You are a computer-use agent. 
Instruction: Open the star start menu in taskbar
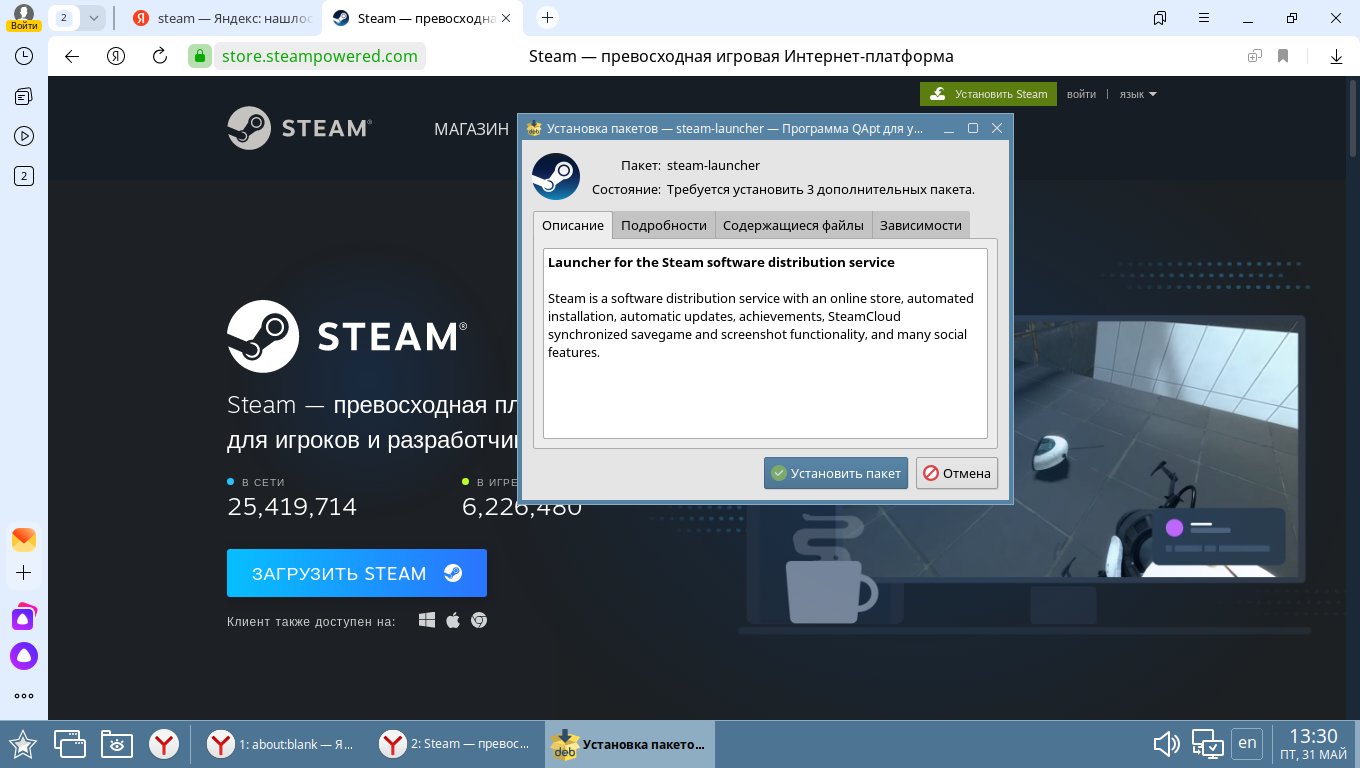[23, 744]
